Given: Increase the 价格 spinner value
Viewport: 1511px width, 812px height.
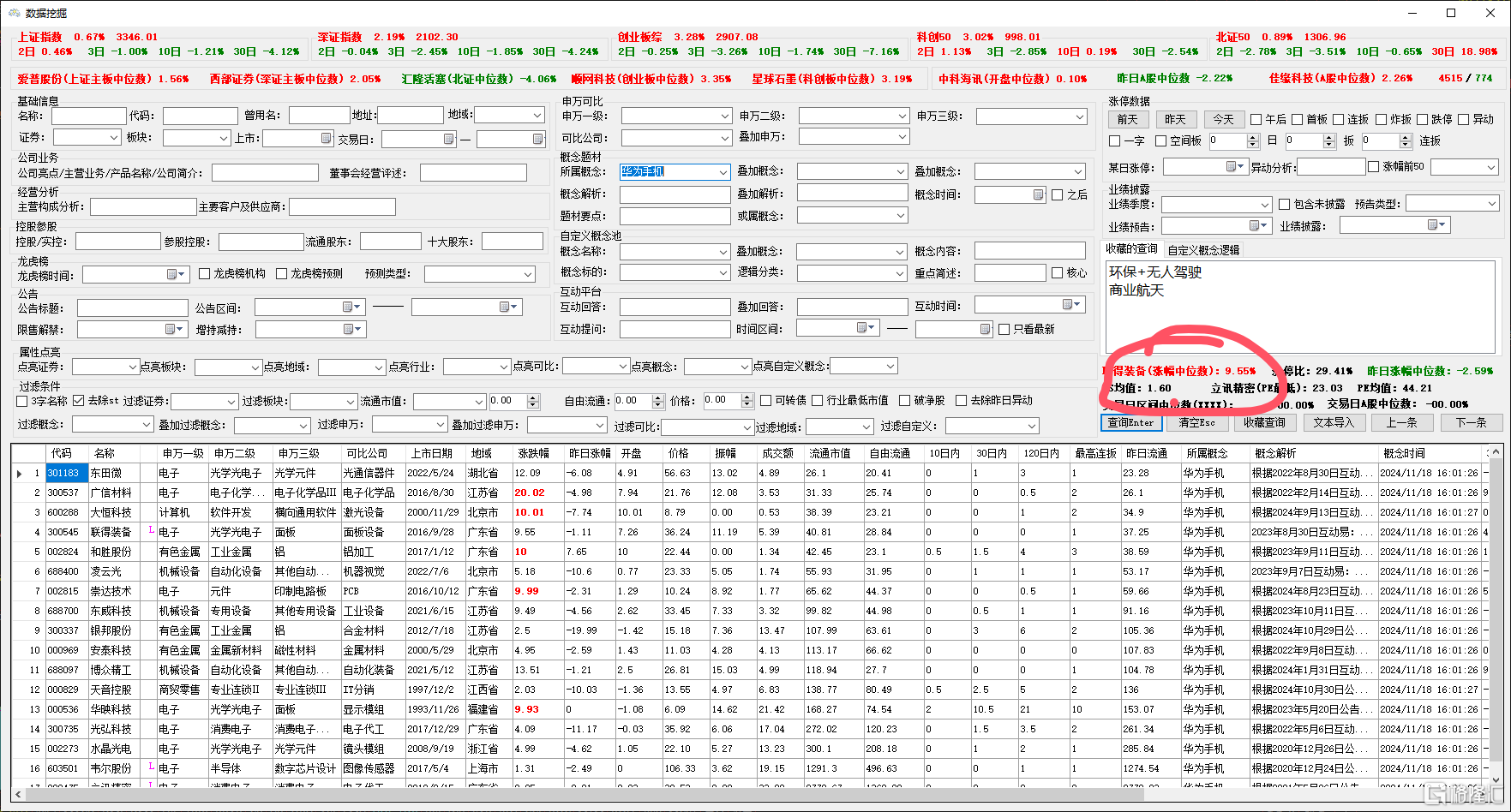Looking at the screenshot, I should coord(748,397).
